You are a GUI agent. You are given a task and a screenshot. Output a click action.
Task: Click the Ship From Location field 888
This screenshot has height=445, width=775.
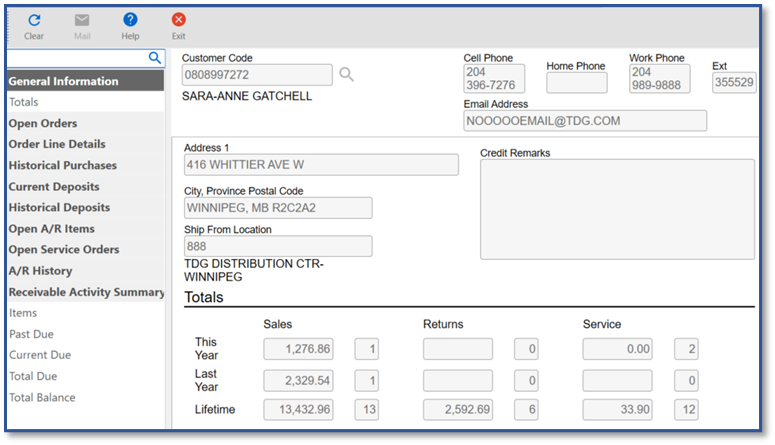[278, 246]
